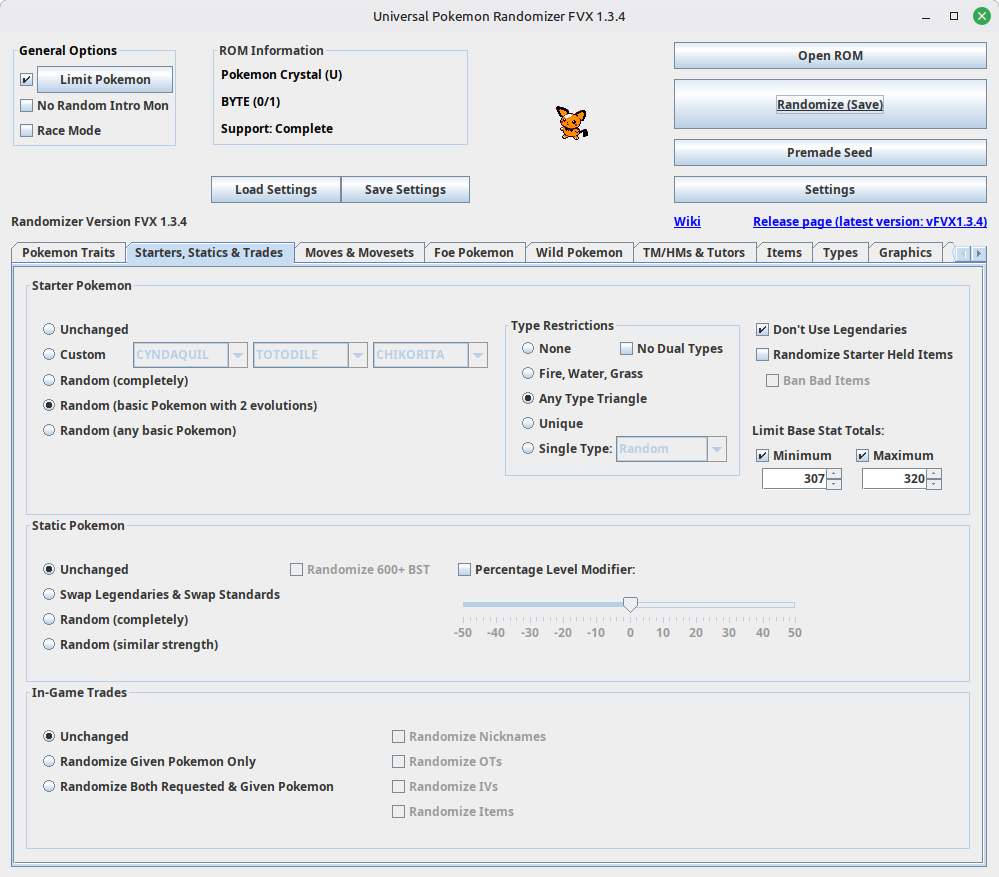Open the Single Type dropdown

coord(716,448)
